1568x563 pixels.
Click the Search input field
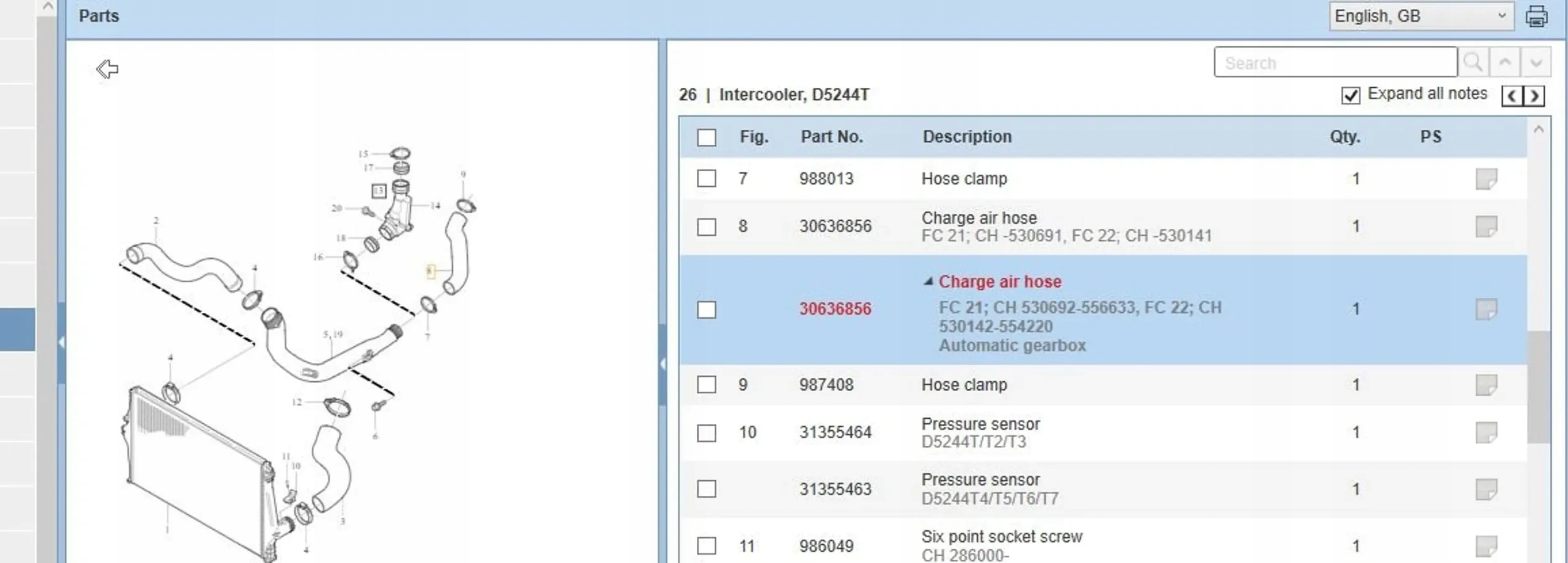[x=1335, y=62]
